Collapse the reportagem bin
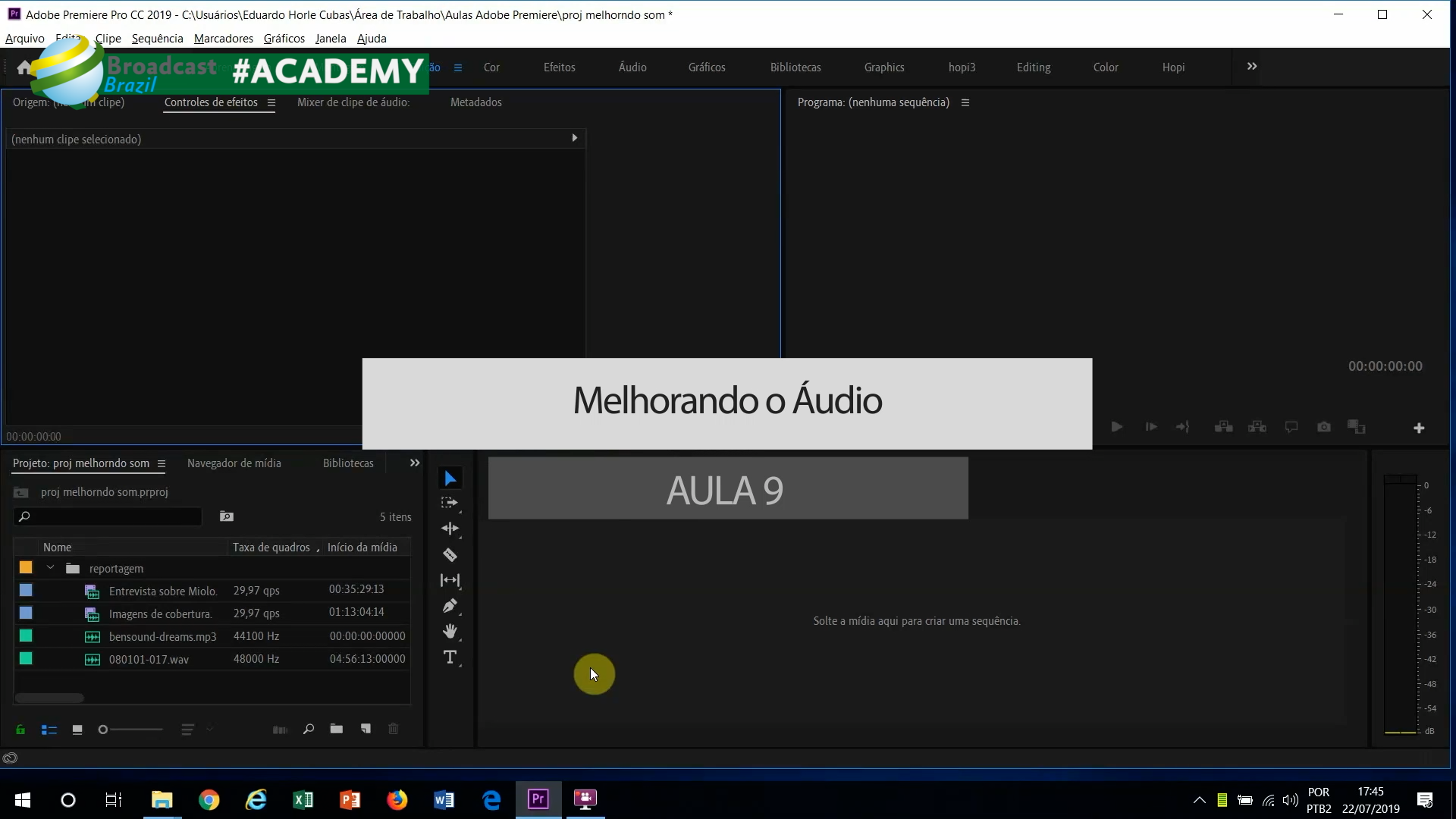Viewport: 1456px width, 819px height. [50, 568]
